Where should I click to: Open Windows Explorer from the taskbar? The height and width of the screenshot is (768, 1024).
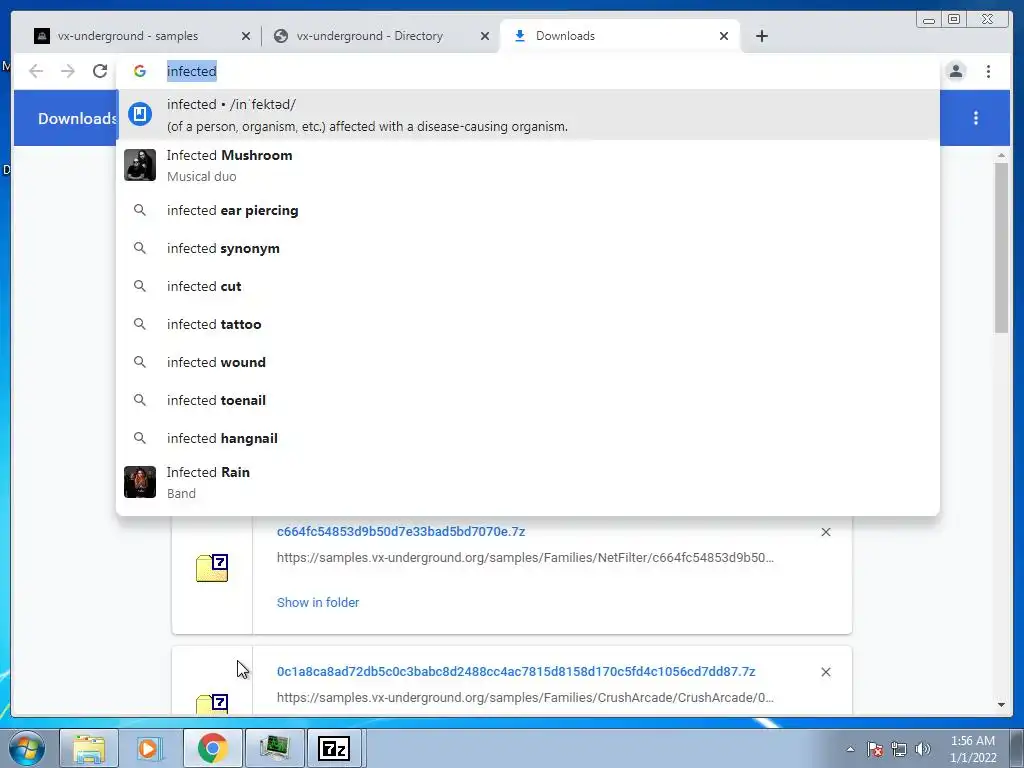(x=89, y=748)
